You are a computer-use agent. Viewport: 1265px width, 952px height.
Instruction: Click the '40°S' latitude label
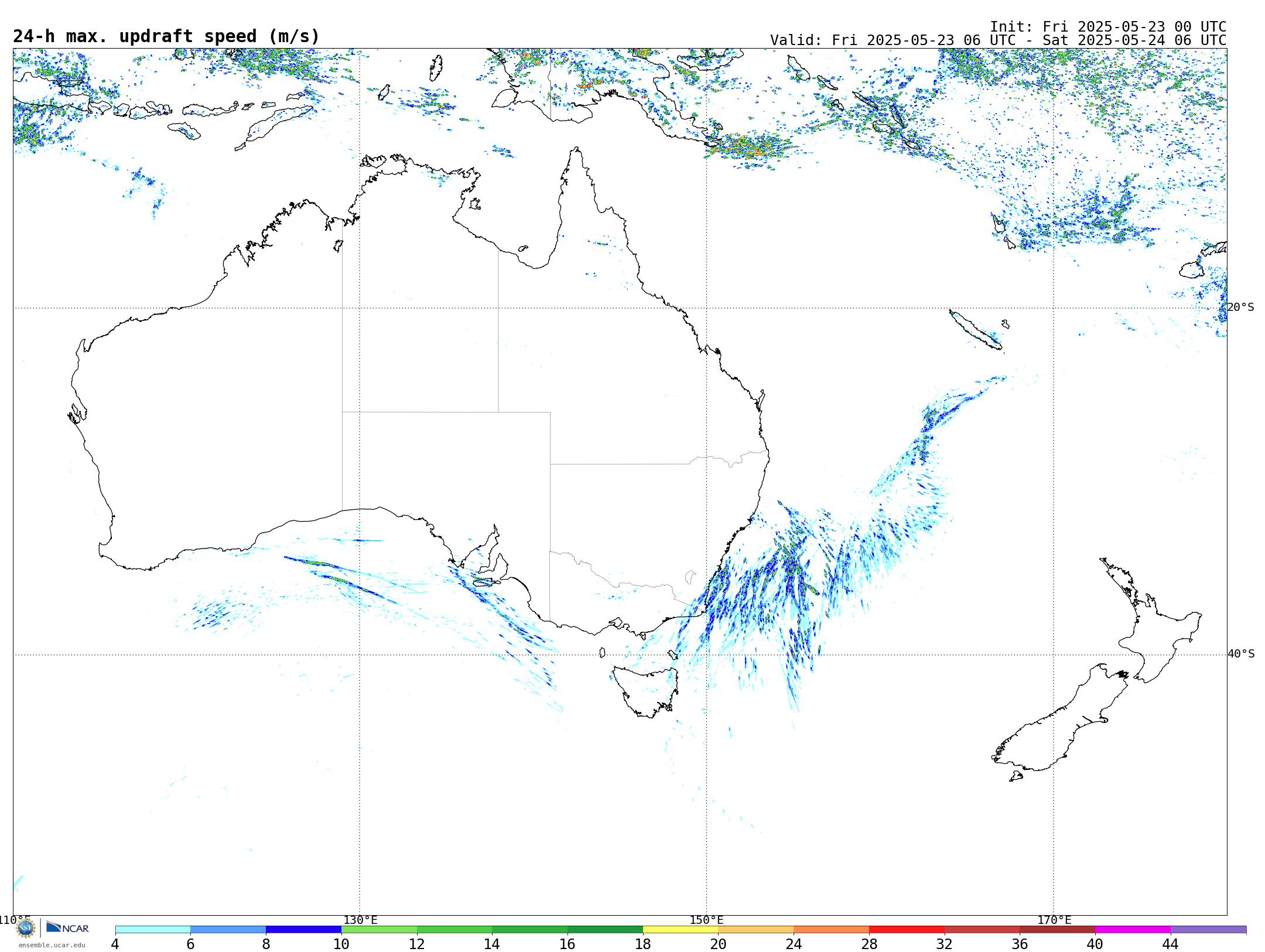pyautogui.click(x=1241, y=654)
